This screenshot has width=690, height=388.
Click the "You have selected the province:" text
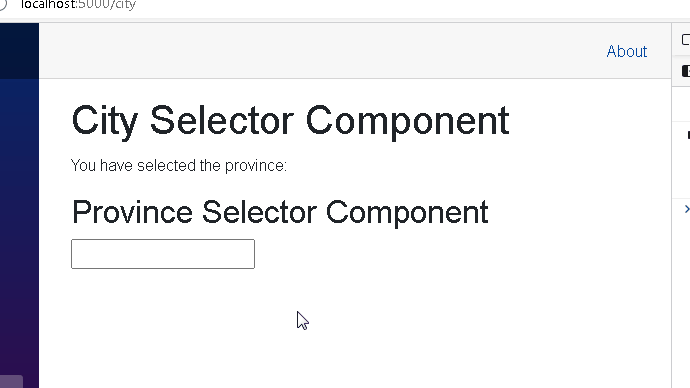point(179,166)
